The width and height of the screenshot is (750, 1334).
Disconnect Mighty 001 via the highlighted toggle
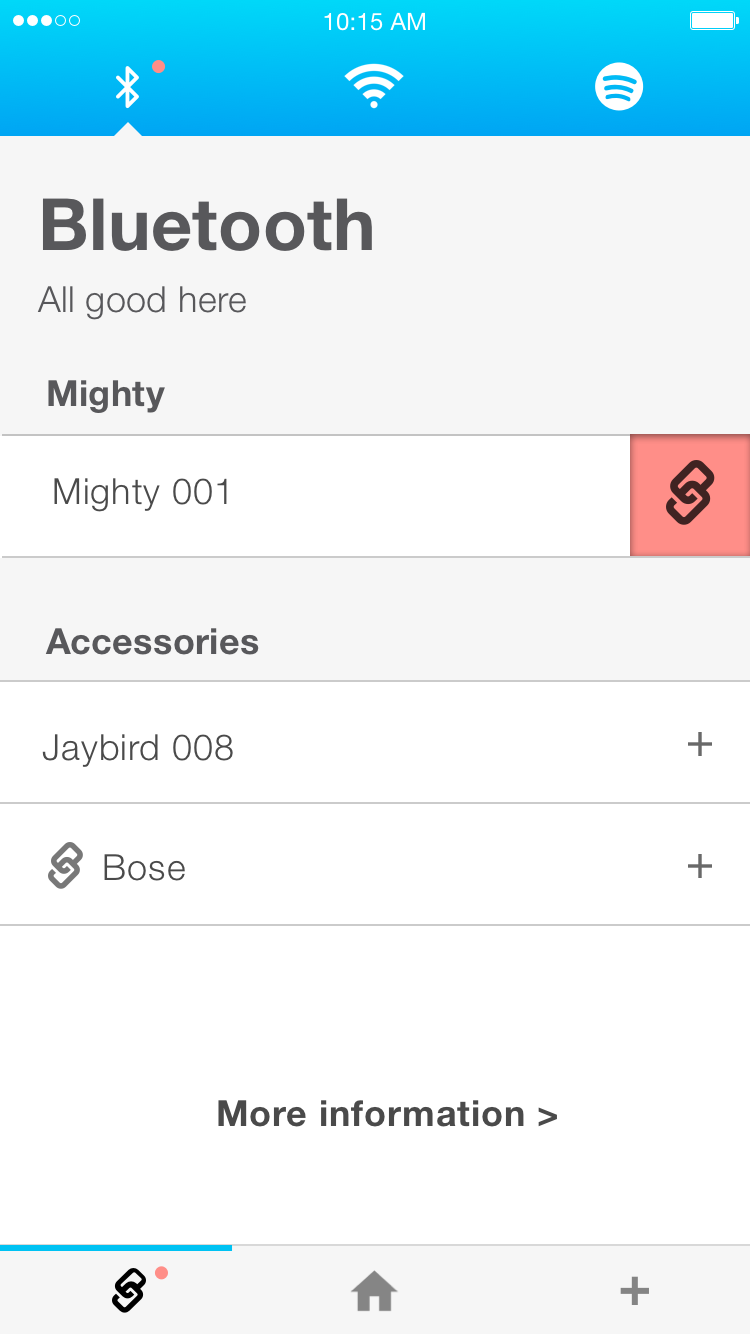690,494
